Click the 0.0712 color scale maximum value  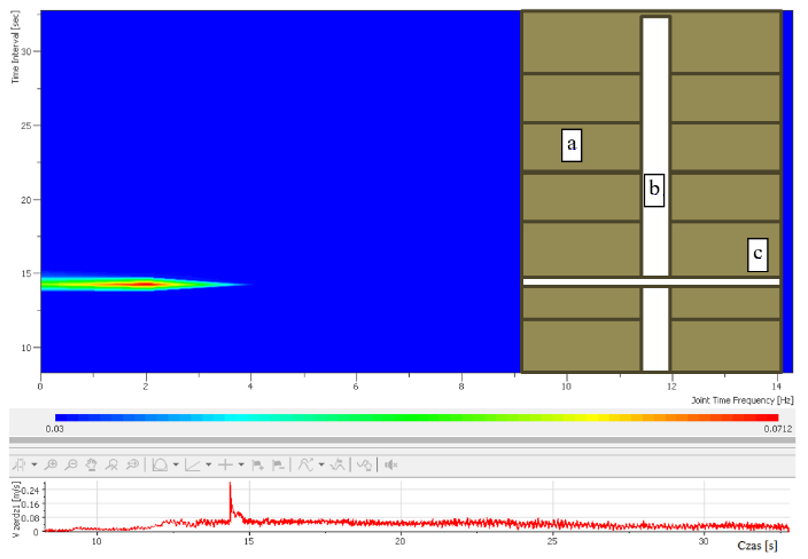click(x=778, y=429)
